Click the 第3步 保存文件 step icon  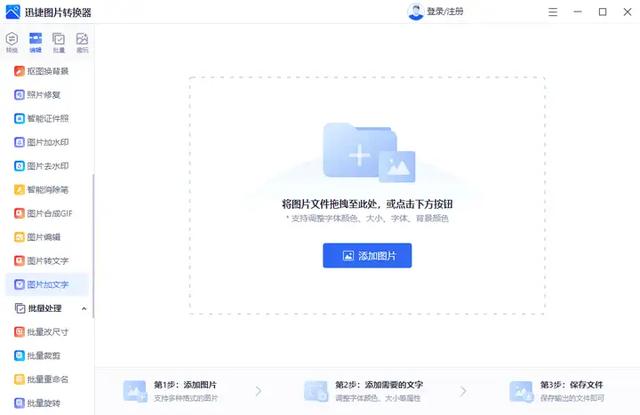point(521,391)
